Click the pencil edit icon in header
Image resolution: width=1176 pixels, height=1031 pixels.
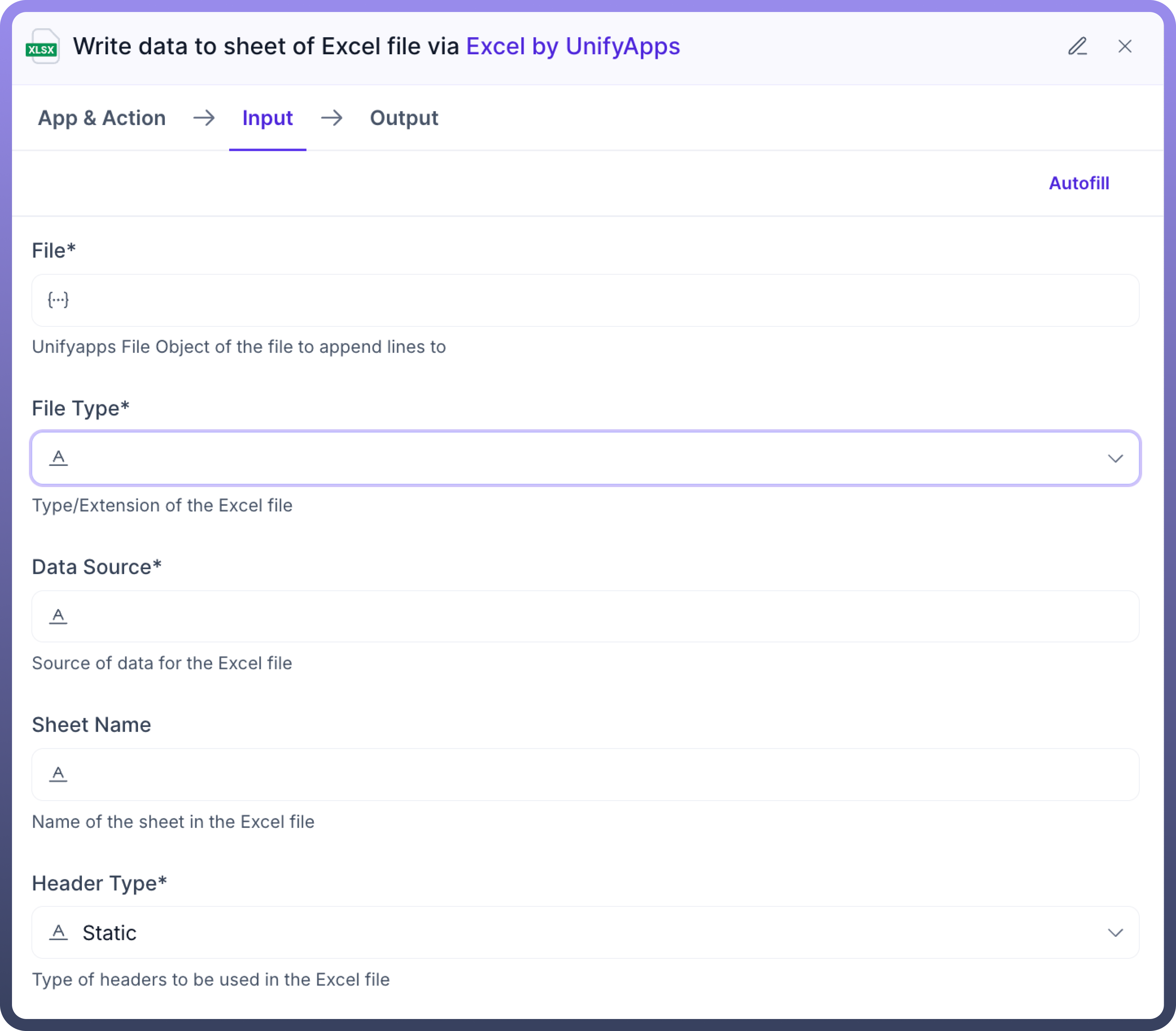[x=1077, y=46]
